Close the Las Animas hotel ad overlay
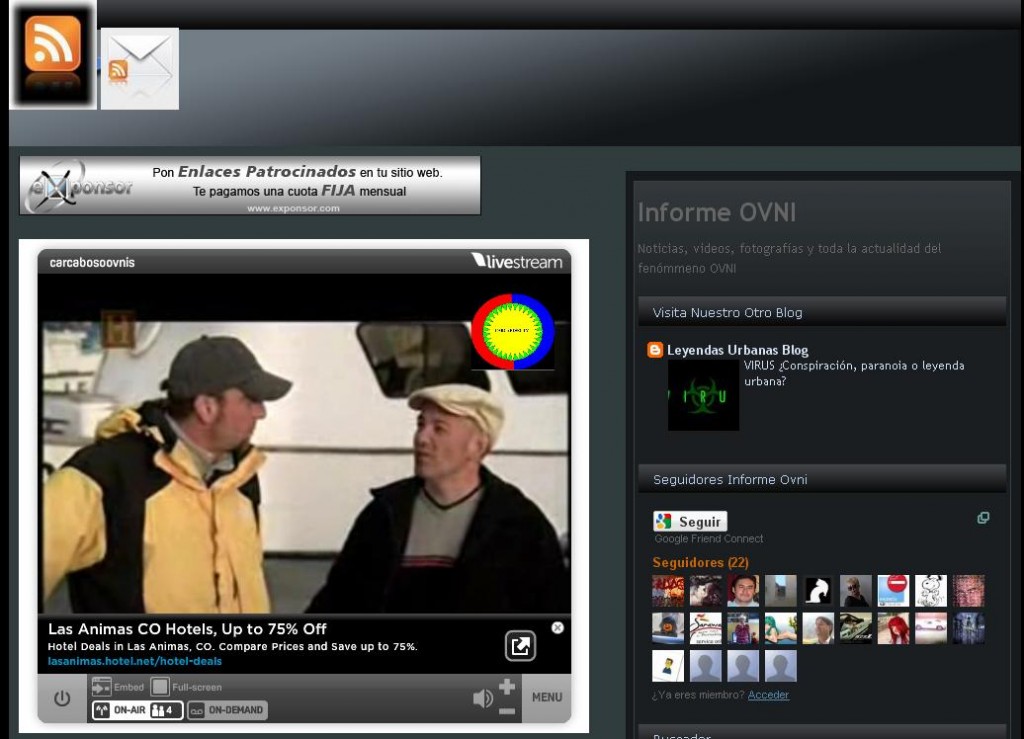Screen dimensions: 1024x739 [557, 628]
